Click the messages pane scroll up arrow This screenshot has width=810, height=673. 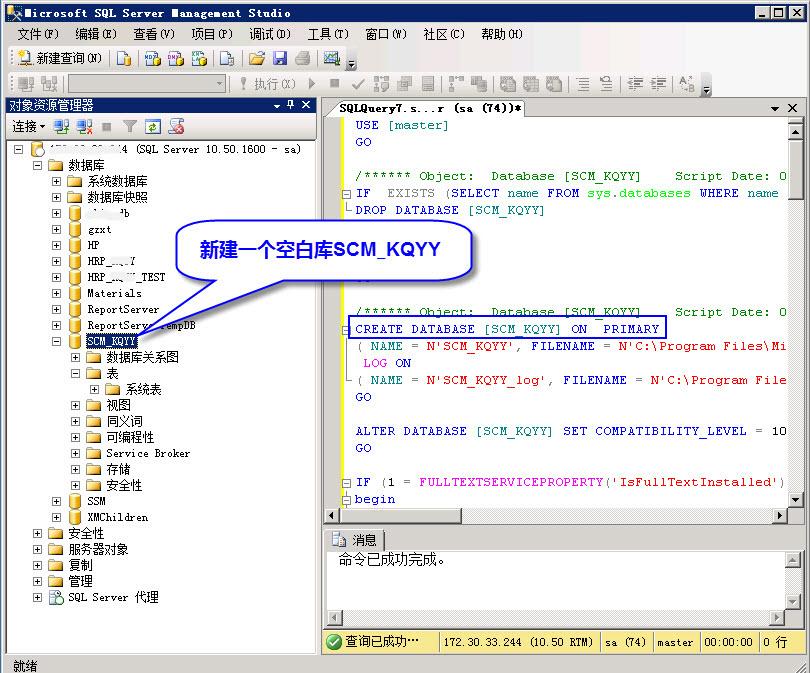(792, 559)
